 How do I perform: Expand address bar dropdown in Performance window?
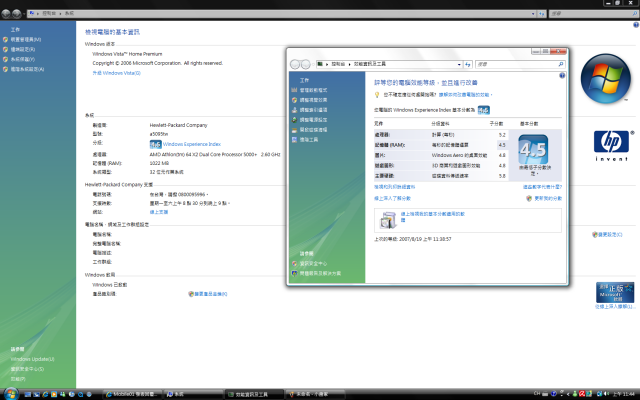(x=459, y=64)
